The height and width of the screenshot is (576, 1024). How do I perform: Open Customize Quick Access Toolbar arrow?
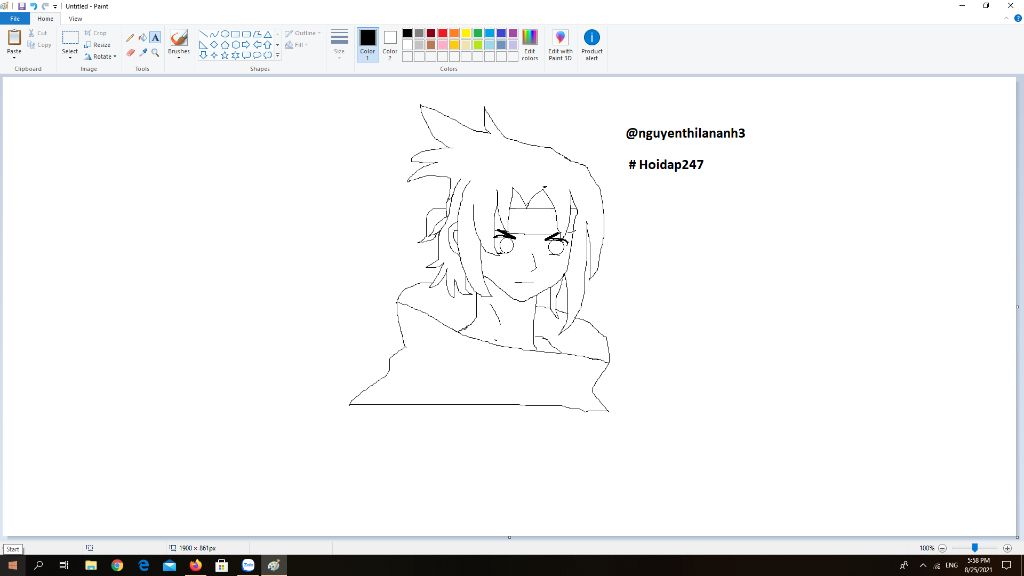(55, 7)
